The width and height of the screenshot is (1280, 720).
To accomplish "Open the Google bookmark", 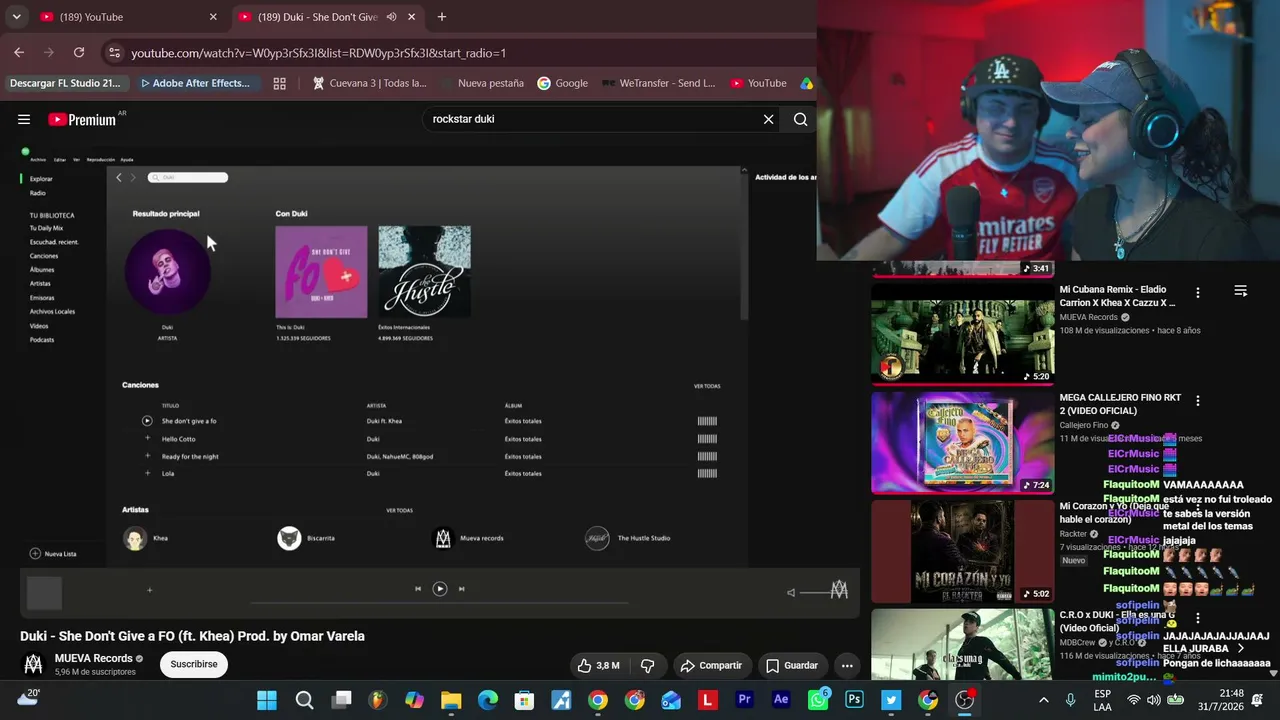I will pyautogui.click(x=562, y=83).
